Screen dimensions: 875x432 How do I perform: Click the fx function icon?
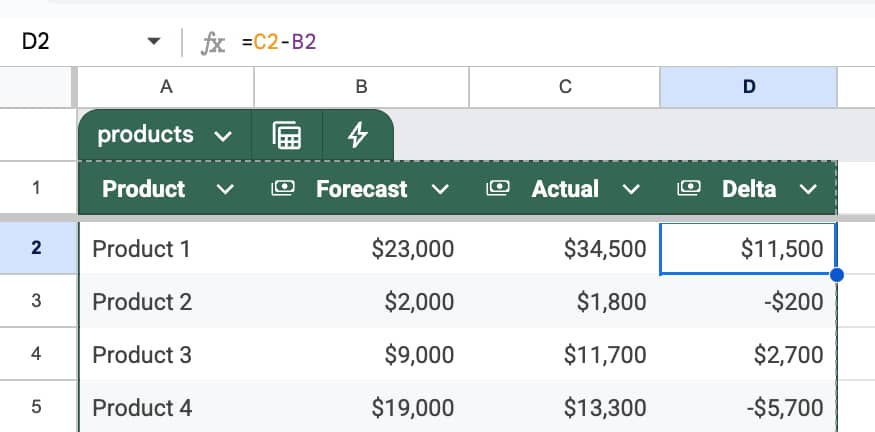click(x=213, y=42)
